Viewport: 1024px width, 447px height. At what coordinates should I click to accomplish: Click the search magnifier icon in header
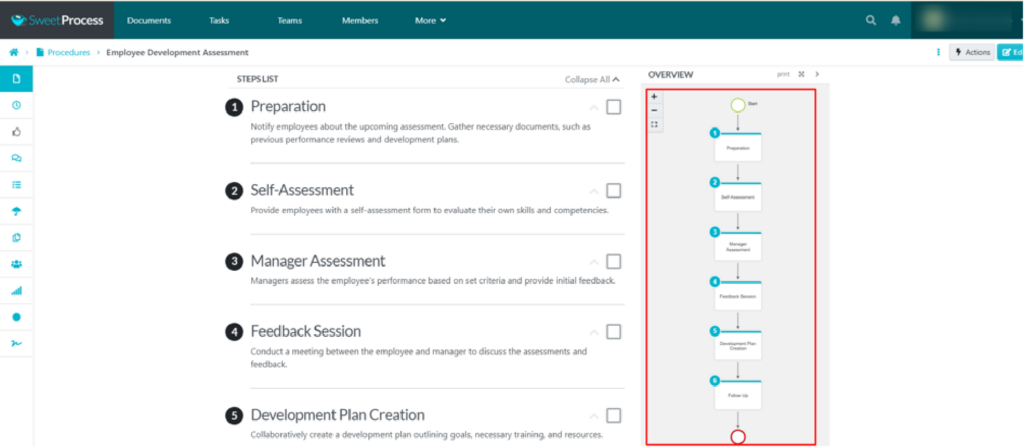(871, 20)
